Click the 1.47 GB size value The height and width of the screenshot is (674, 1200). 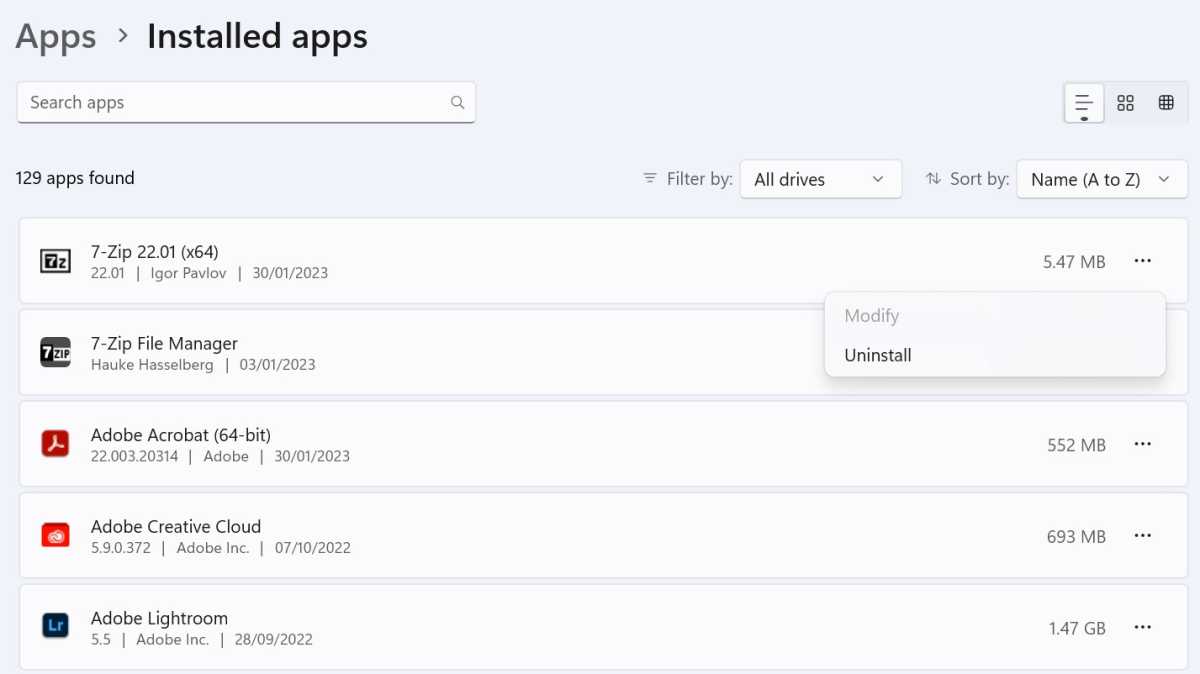1077,629
